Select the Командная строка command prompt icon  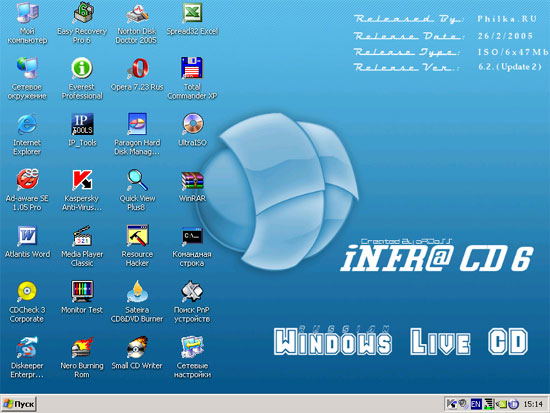[192, 236]
